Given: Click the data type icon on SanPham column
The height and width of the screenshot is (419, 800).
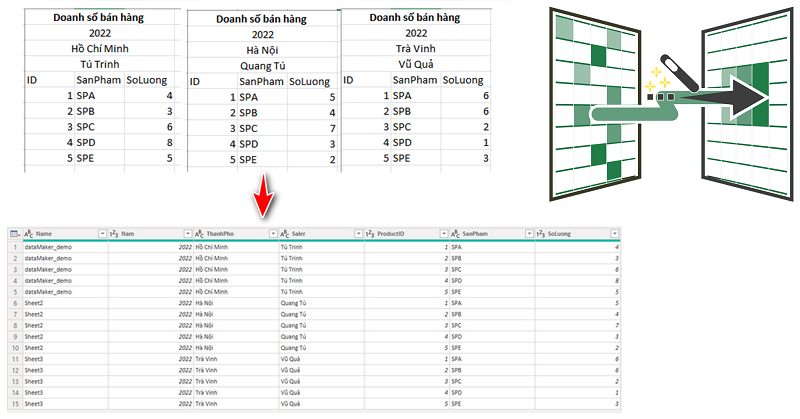Looking at the screenshot, I should pos(456,233).
